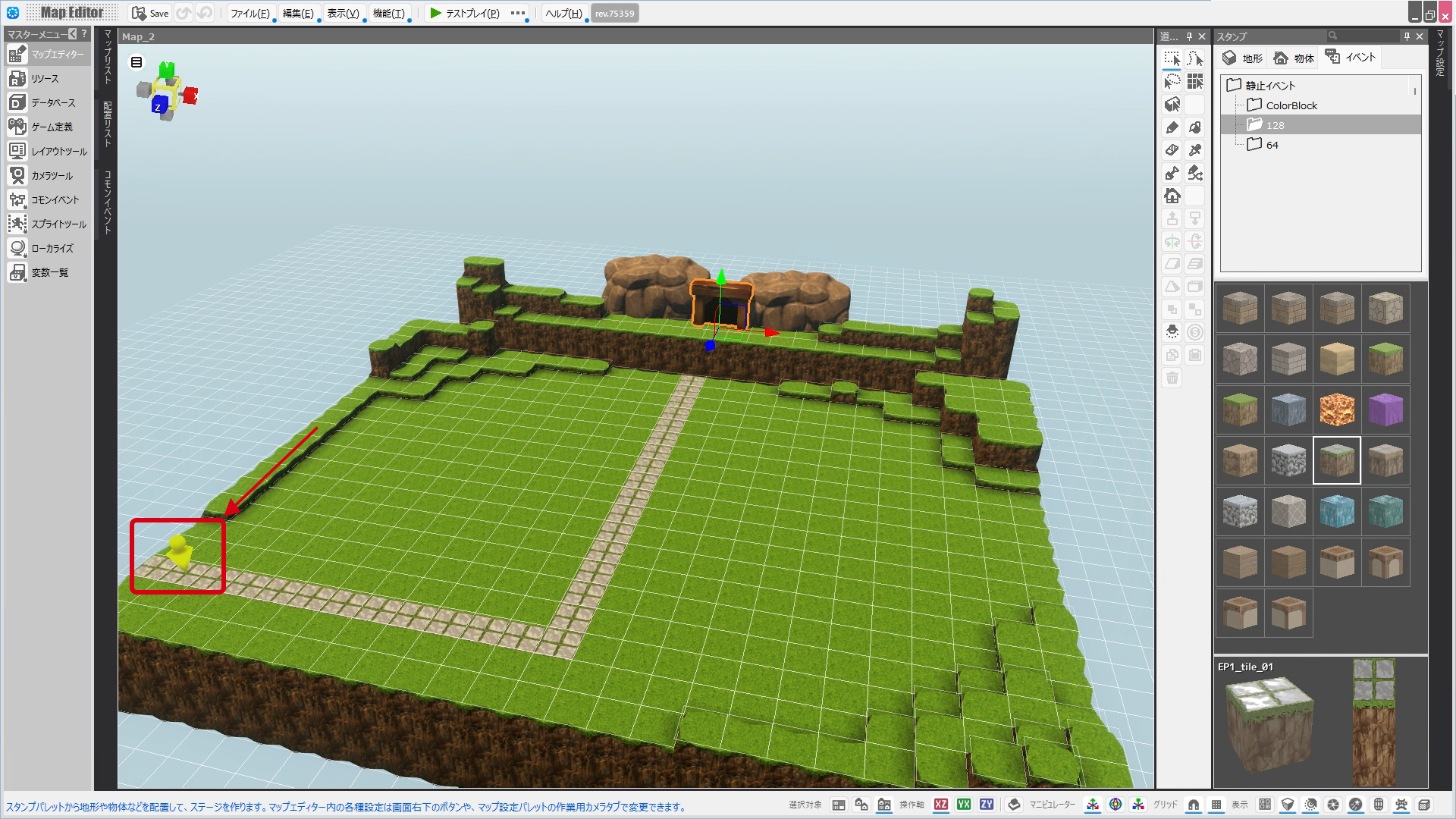Click the Save button in toolbar
The height and width of the screenshot is (819, 1456).
(x=150, y=13)
